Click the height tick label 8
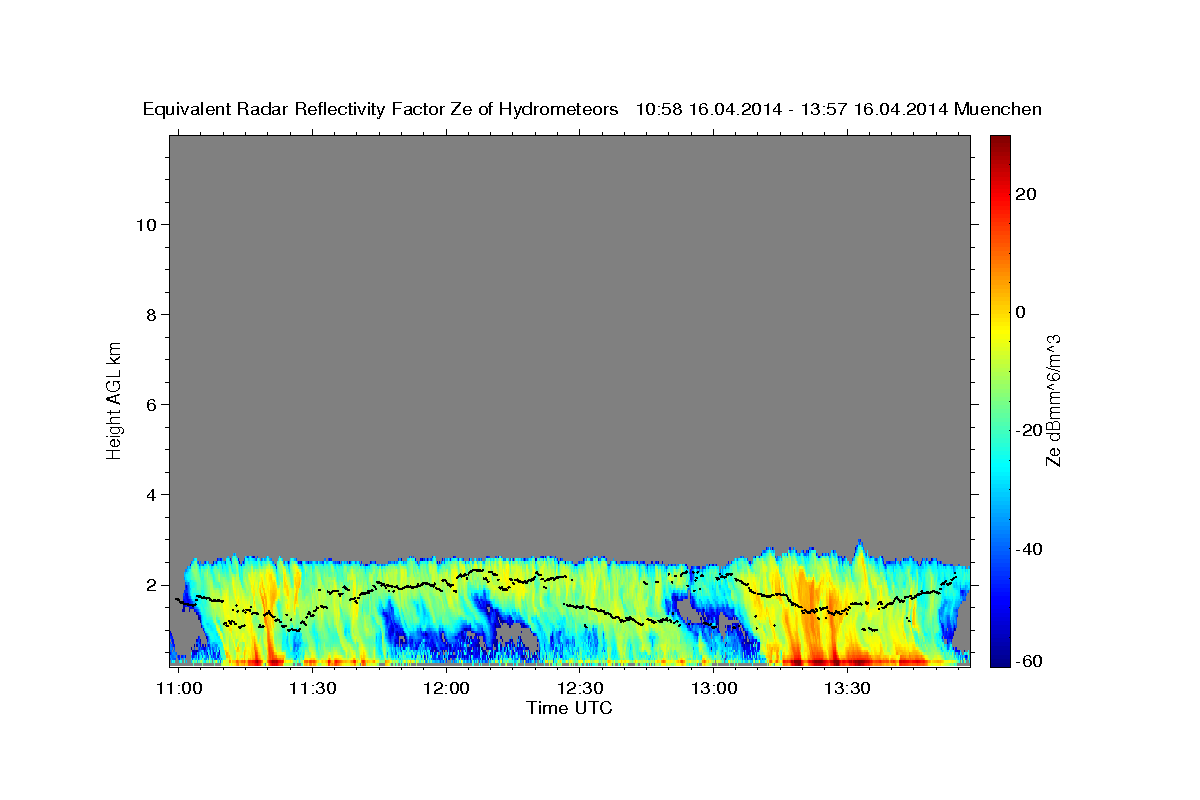 click(x=149, y=314)
